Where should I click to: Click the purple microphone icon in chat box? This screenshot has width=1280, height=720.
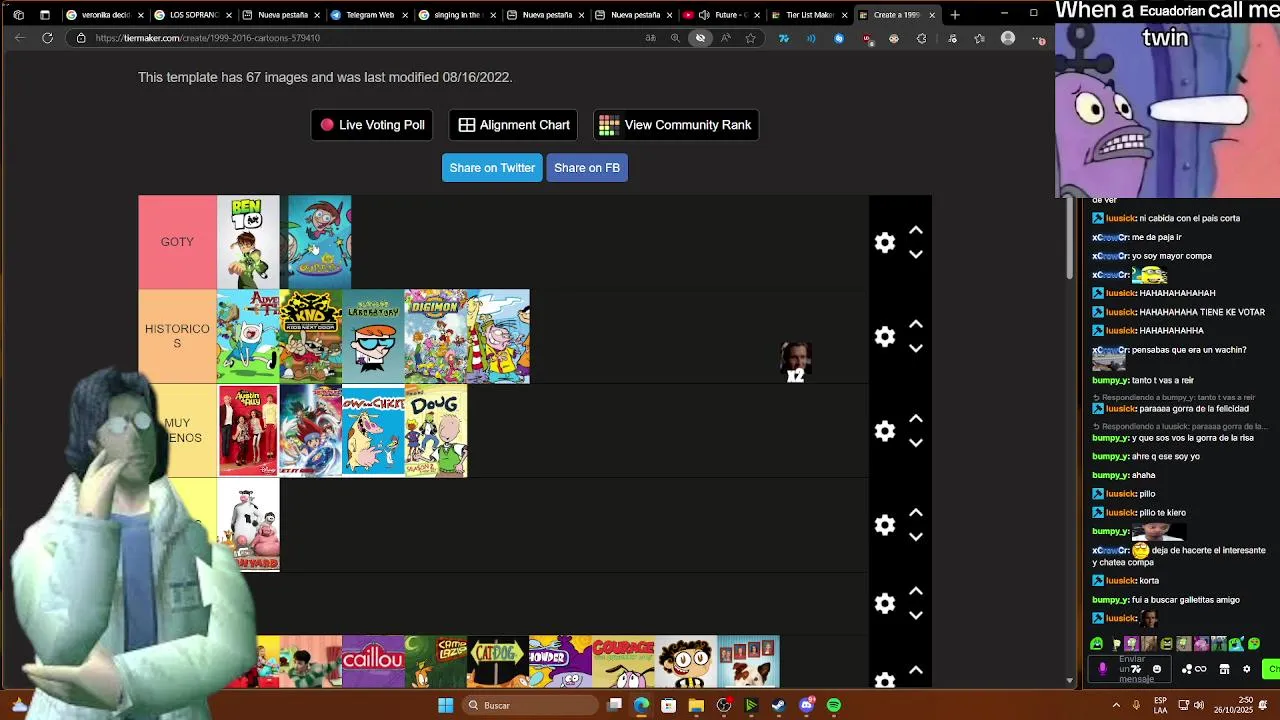pos(1102,669)
